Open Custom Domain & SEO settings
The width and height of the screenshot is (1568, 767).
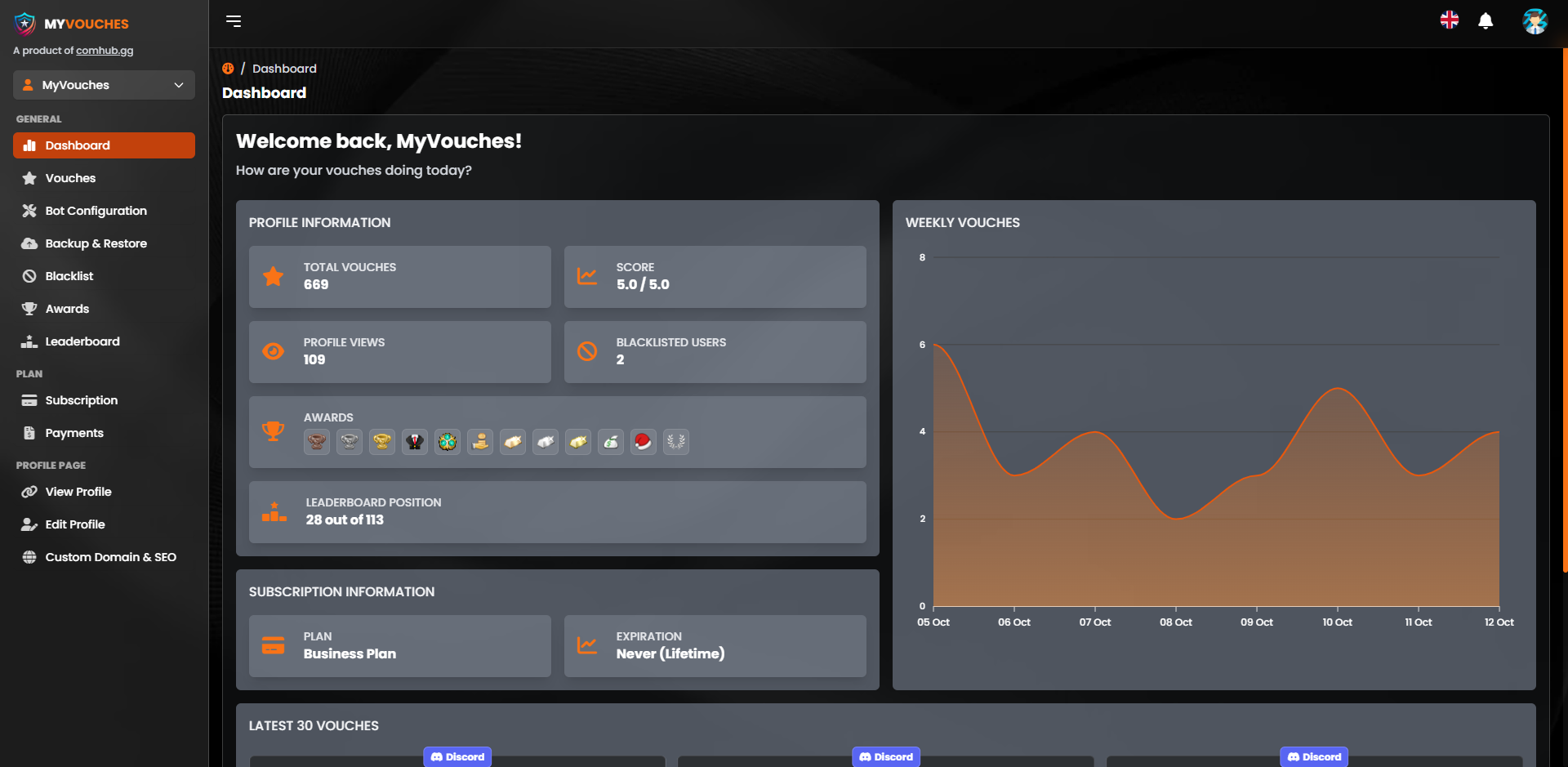point(110,557)
